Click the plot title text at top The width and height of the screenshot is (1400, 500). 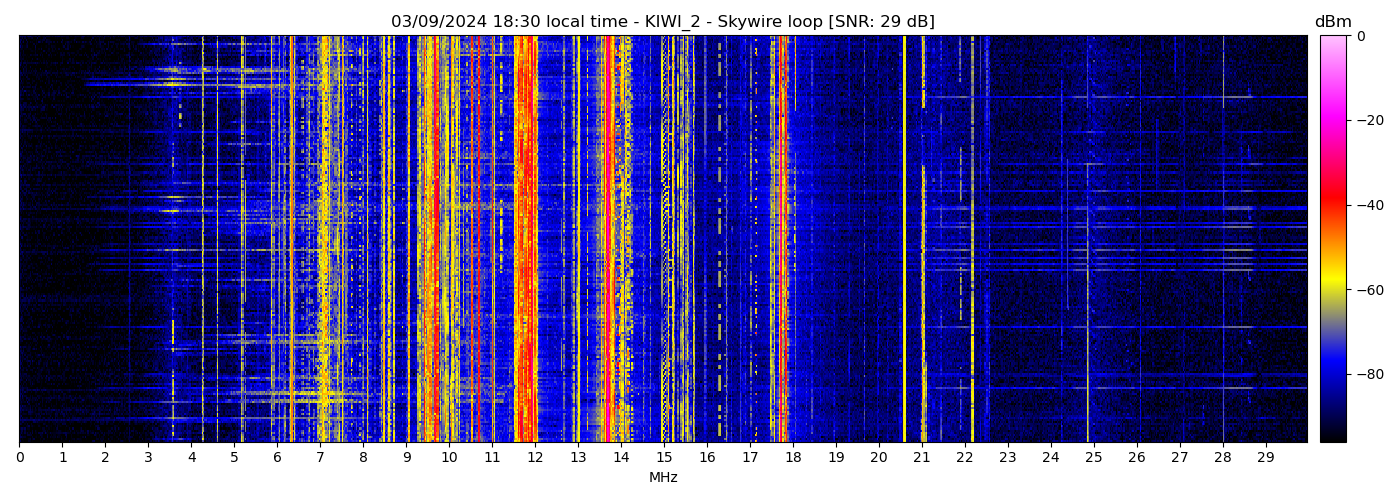pyautogui.click(x=662, y=21)
